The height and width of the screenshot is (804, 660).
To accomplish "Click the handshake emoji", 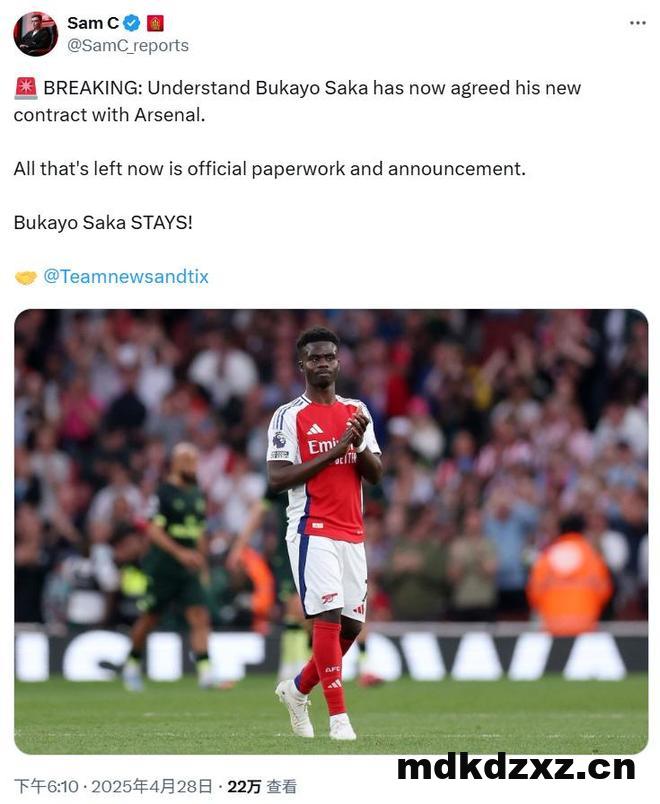I will pyautogui.click(x=26, y=277).
